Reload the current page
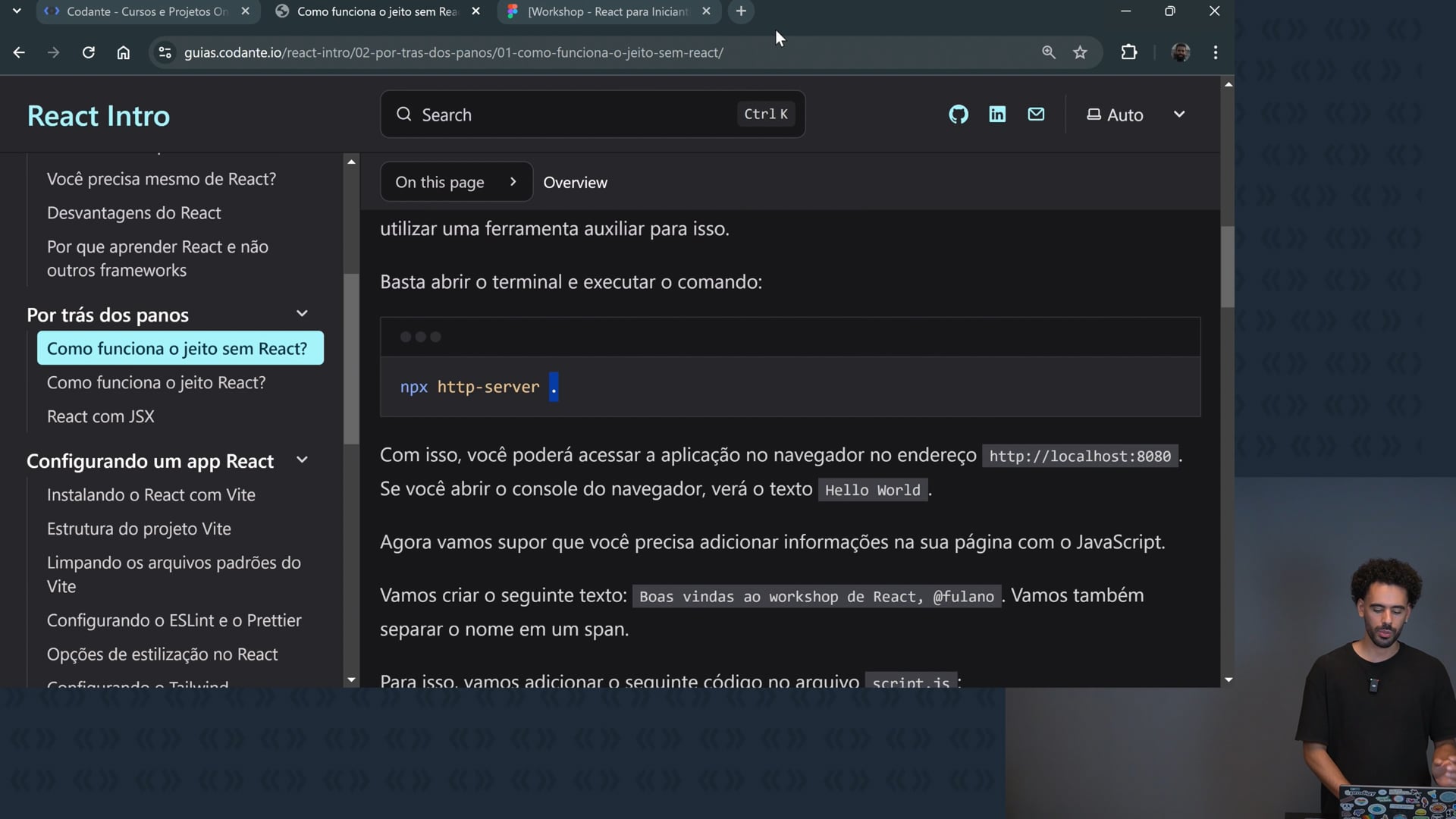 89,52
